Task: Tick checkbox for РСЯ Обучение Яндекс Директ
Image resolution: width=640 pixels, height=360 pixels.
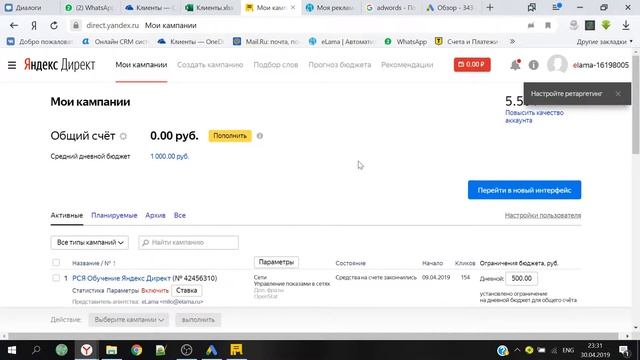Action: pyautogui.click(x=56, y=278)
